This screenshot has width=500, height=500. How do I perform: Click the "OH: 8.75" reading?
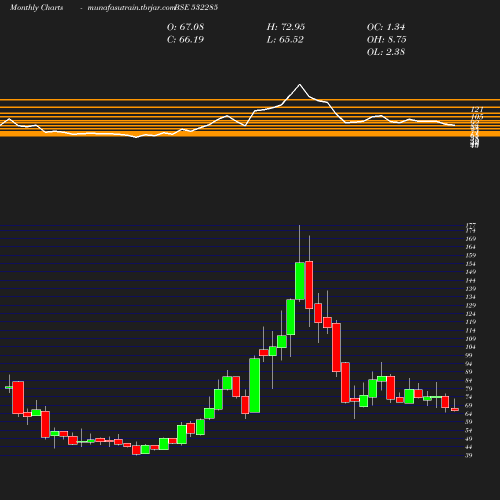386,40
